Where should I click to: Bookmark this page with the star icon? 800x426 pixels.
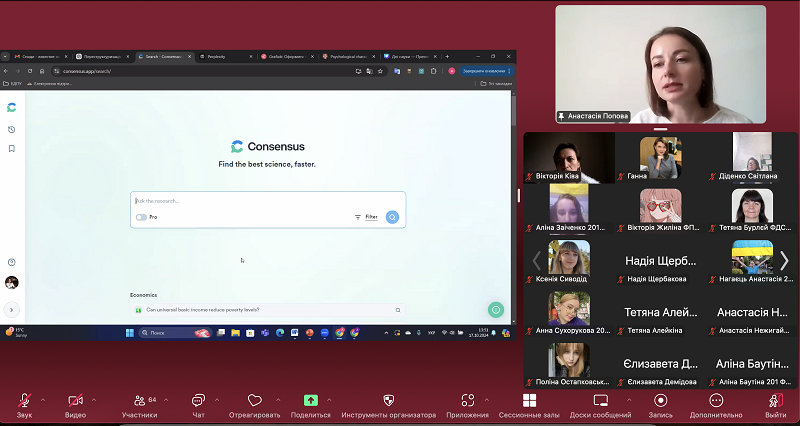click(380, 71)
